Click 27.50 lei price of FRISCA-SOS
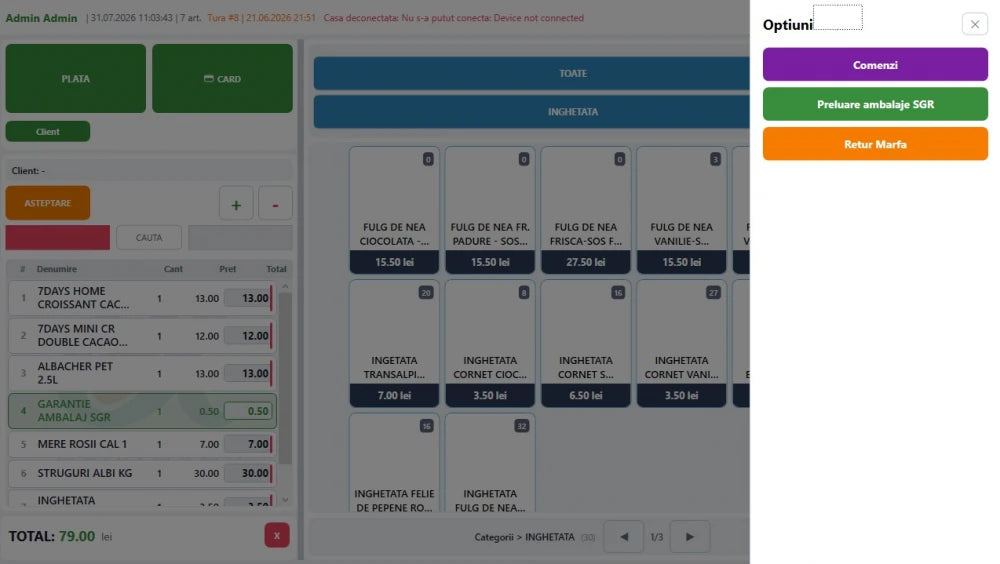1000x564 pixels. (585, 262)
